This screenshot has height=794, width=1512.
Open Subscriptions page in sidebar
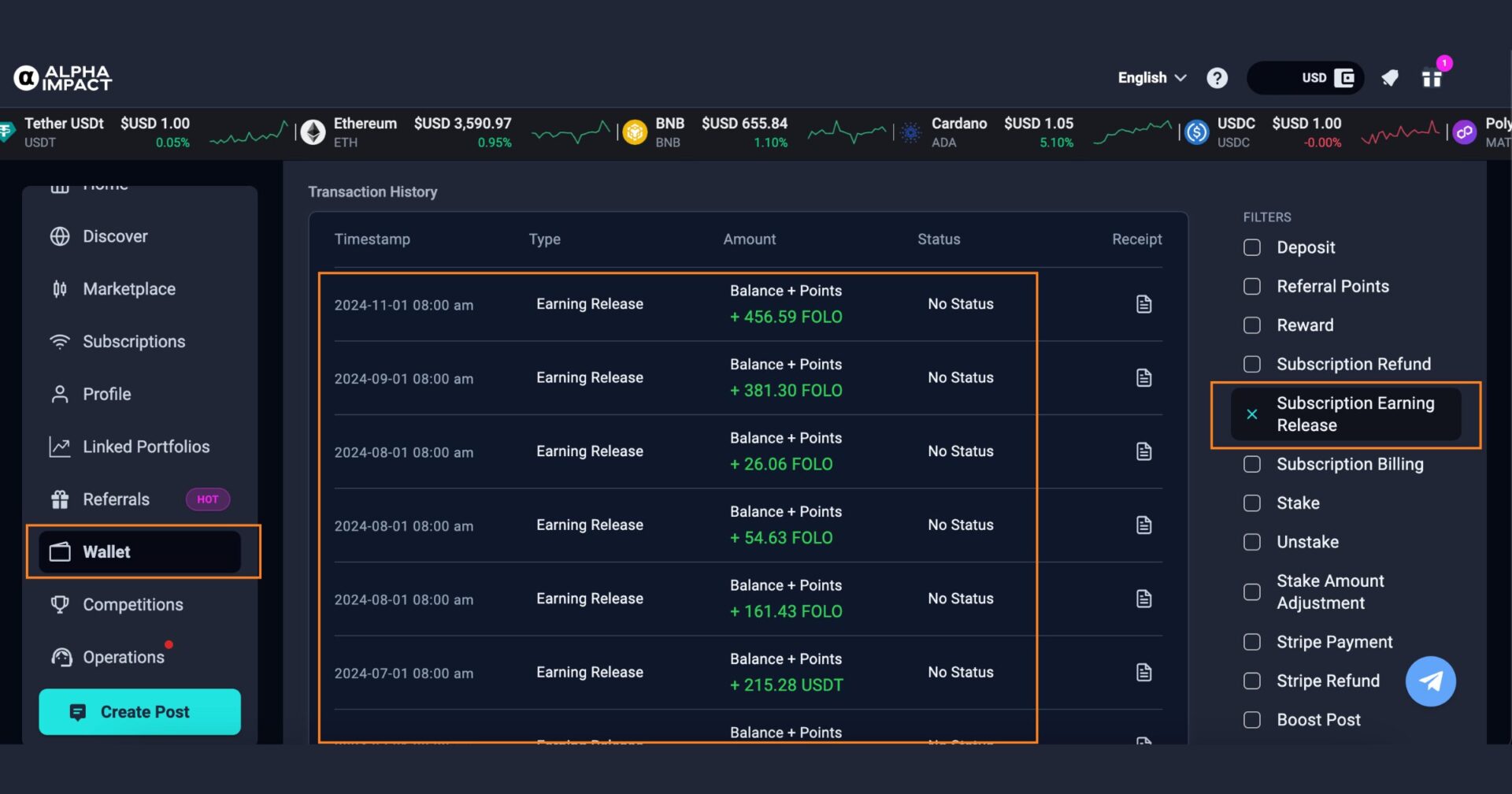tap(140, 342)
